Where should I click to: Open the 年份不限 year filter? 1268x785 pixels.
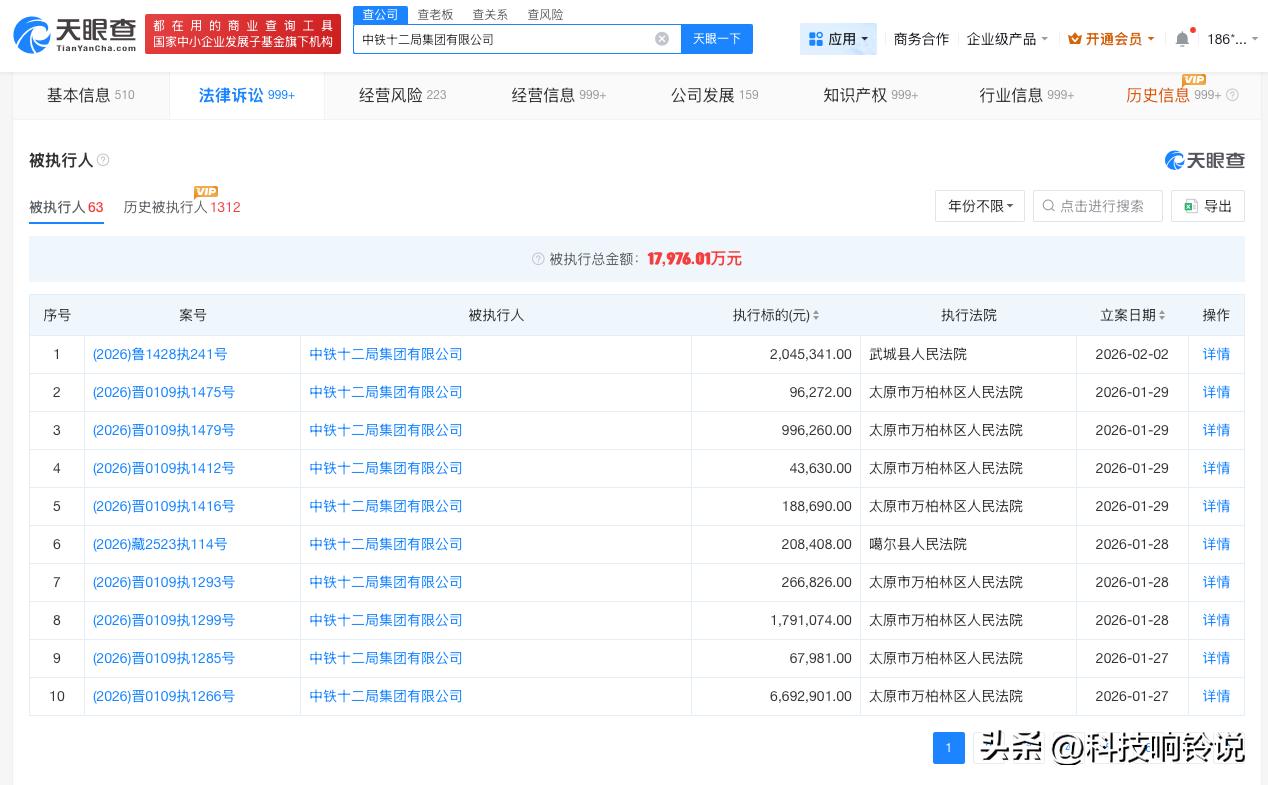click(x=979, y=206)
